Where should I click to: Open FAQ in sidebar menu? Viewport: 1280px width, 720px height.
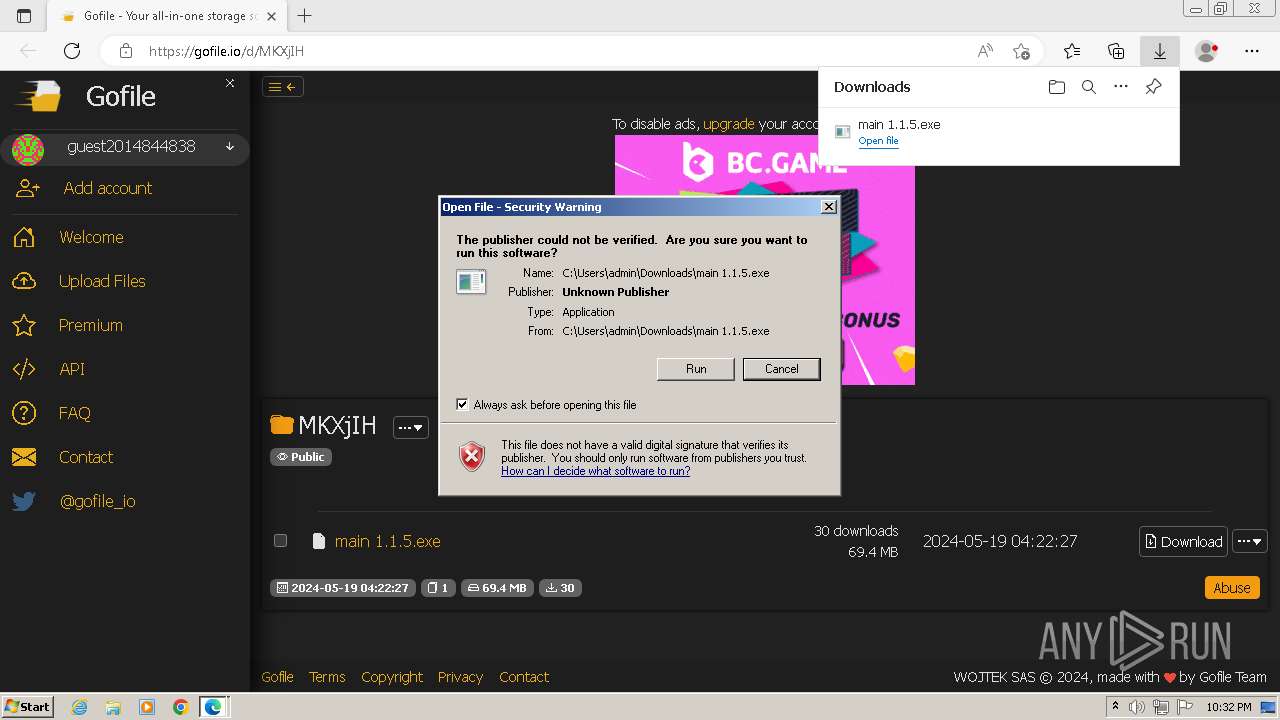75,413
